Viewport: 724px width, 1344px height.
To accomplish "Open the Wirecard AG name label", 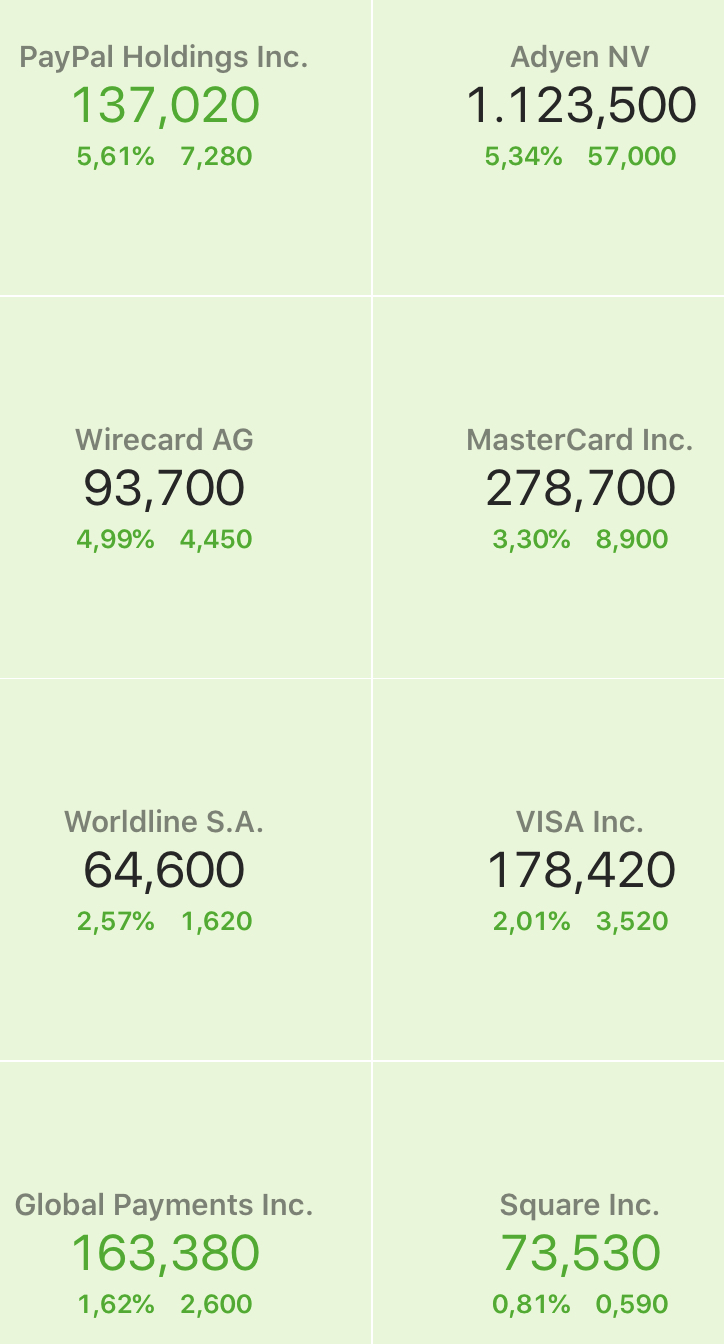I will [164, 439].
